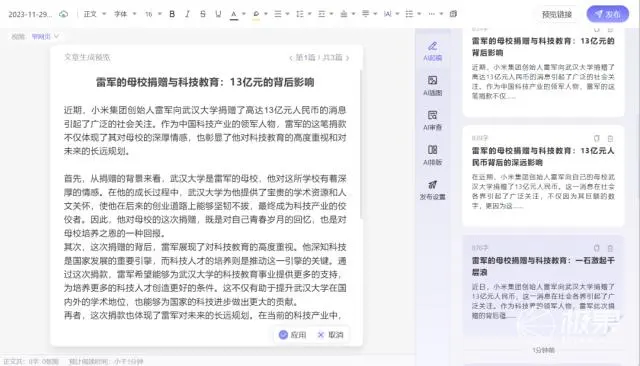Go to previous generated article

[x=291, y=58]
